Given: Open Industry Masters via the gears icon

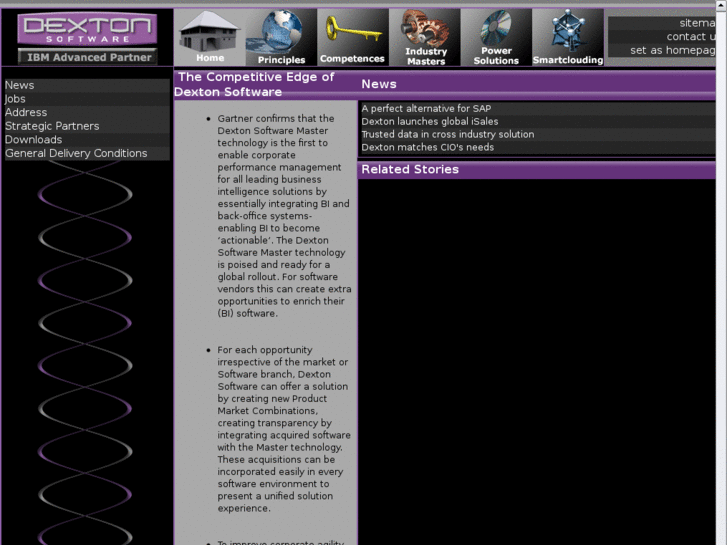Looking at the screenshot, I should point(425,37).
